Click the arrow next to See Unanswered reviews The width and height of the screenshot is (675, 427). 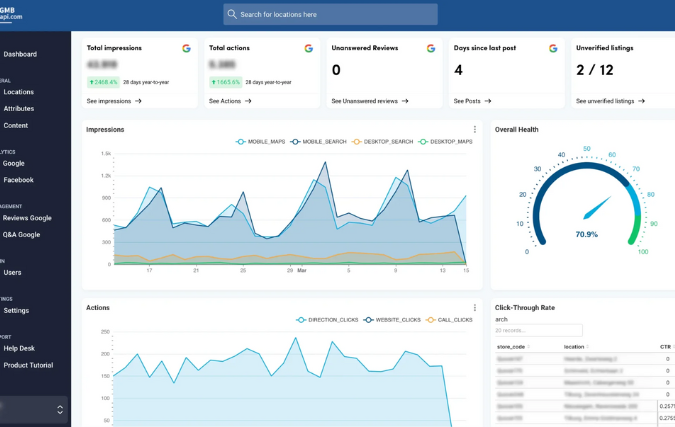405,101
